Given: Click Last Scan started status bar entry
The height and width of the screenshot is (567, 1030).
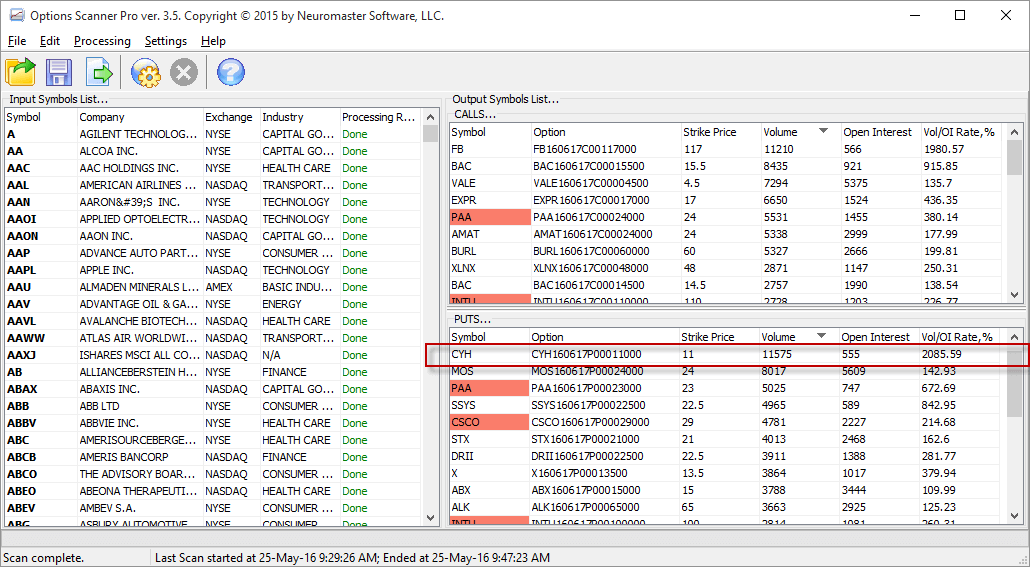Looking at the screenshot, I should coord(352,558).
